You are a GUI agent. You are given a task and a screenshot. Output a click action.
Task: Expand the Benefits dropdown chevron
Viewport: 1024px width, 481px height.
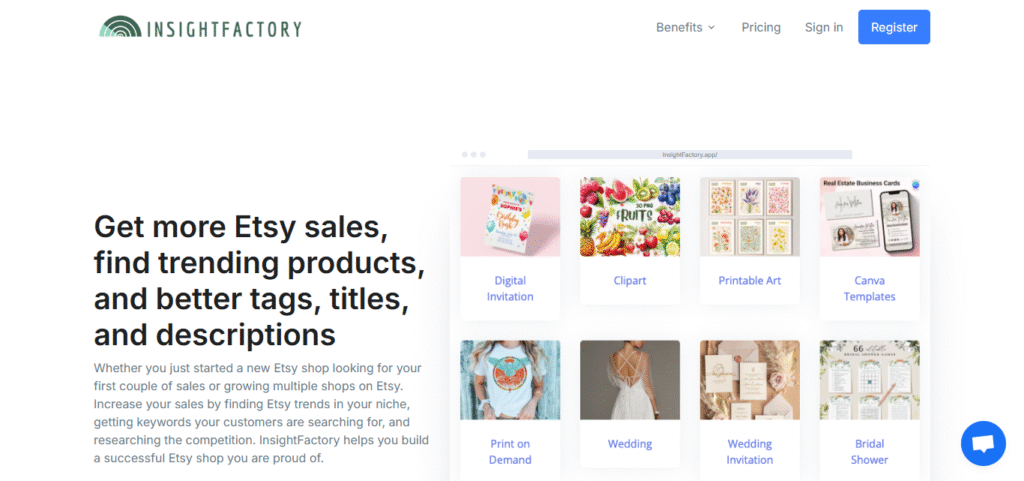pos(712,27)
